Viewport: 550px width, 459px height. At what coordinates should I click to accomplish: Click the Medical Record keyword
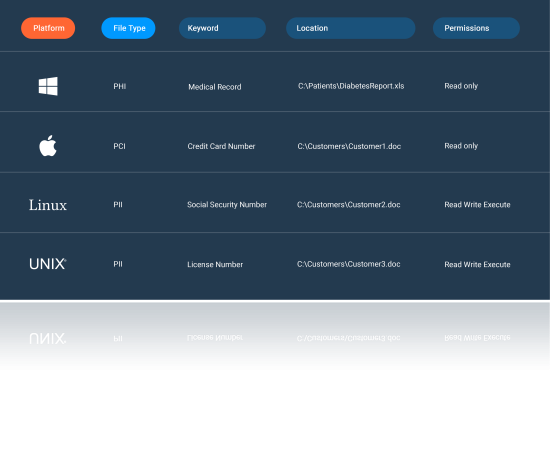click(x=215, y=87)
